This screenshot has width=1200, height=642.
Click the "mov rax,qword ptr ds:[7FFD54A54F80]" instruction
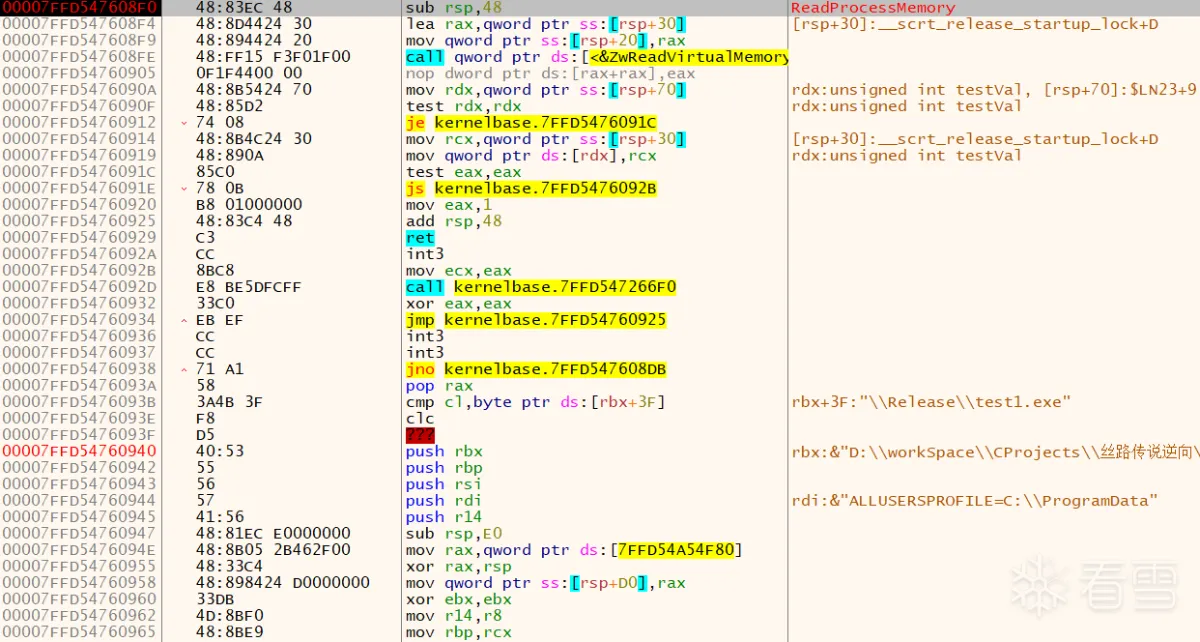coord(575,550)
